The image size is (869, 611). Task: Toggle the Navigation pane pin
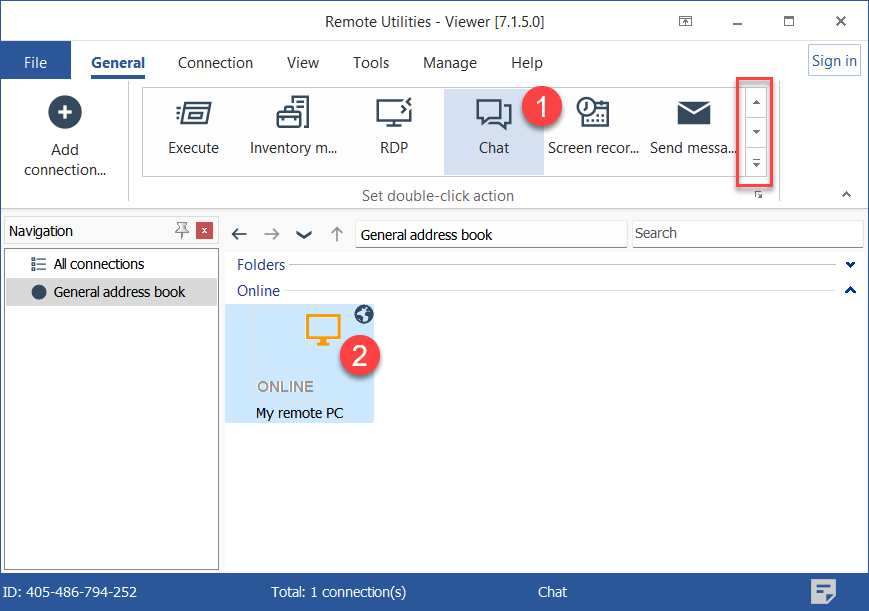click(x=181, y=231)
